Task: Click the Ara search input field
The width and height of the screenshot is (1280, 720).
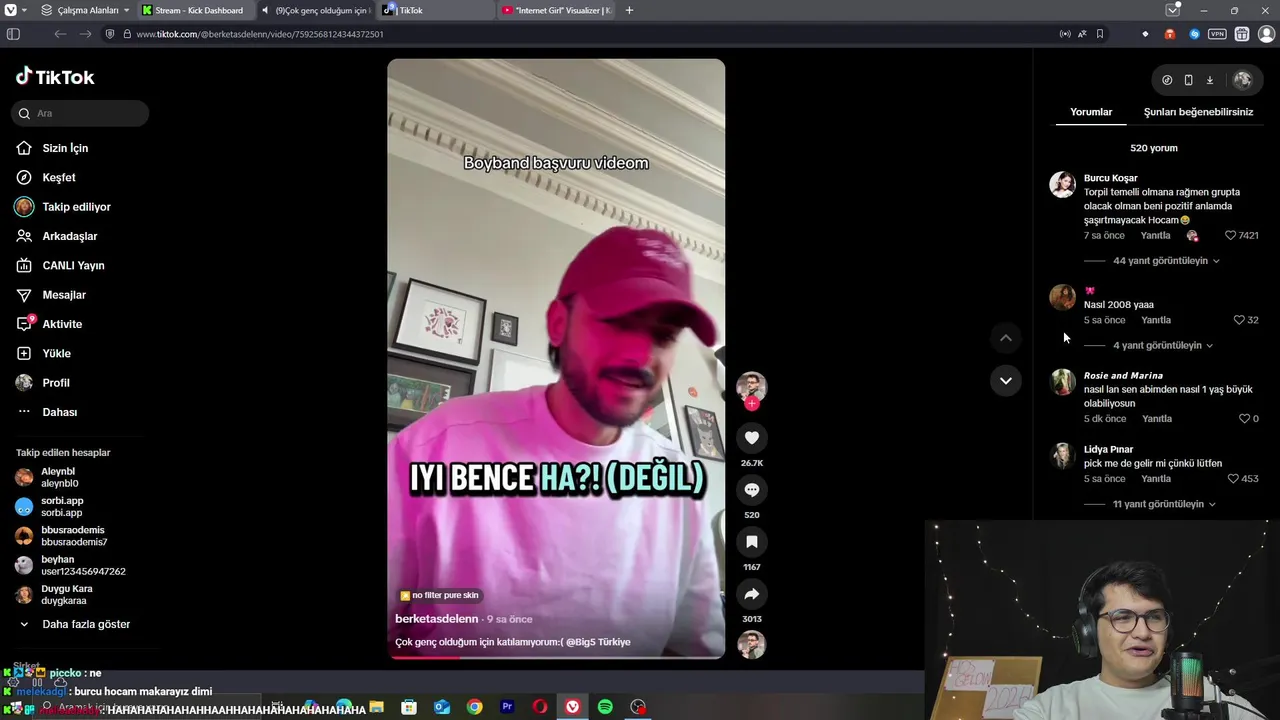Action: point(81,113)
